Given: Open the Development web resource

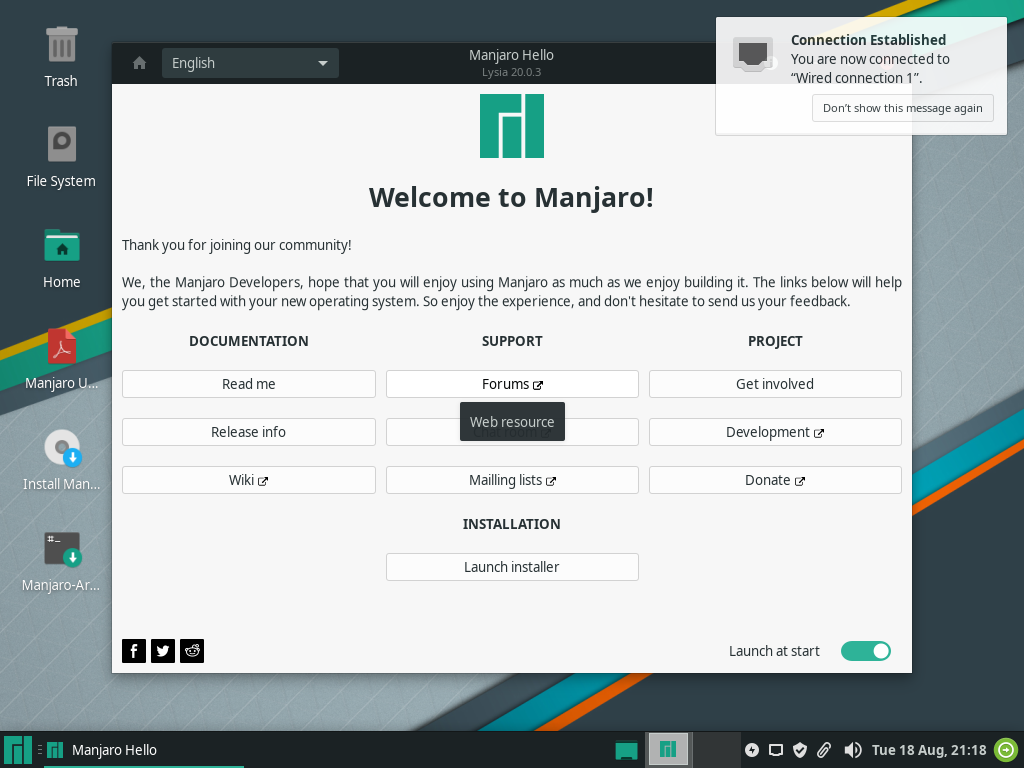Looking at the screenshot, I should coord(775,432).
